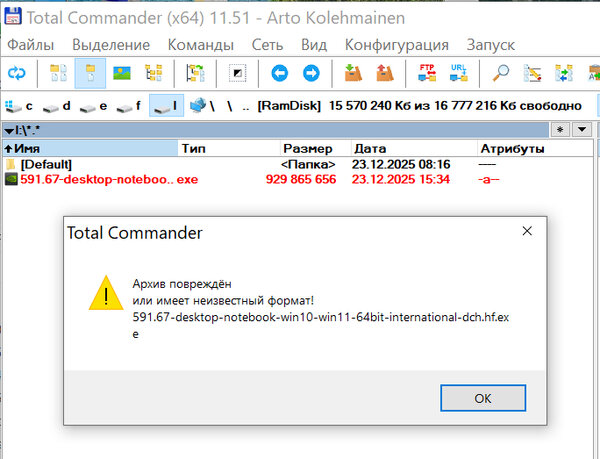
Task: Click OK in the error dialog
Action: (483, 398)
